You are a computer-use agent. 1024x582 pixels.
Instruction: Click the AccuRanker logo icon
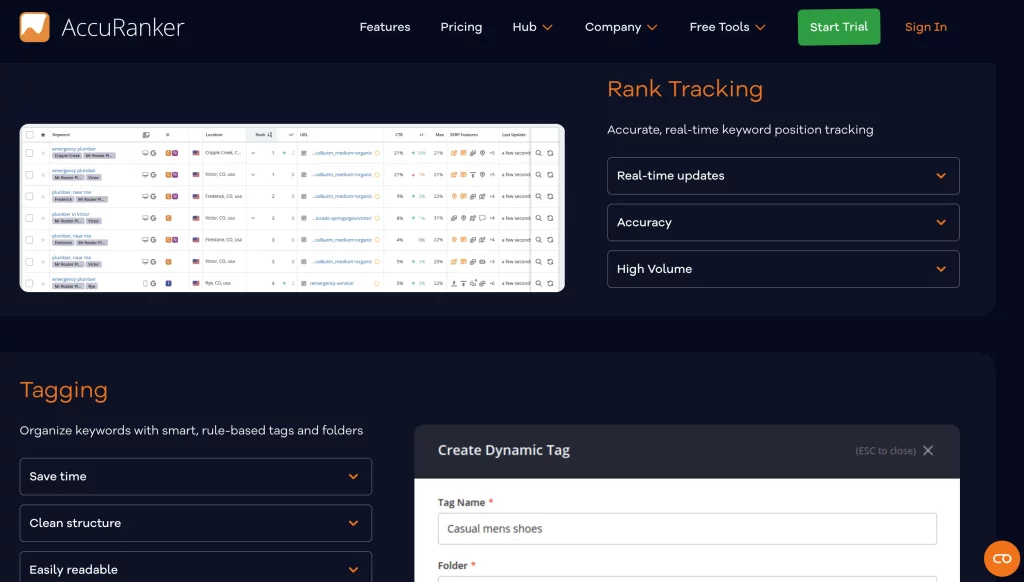(x=35, y=27)
